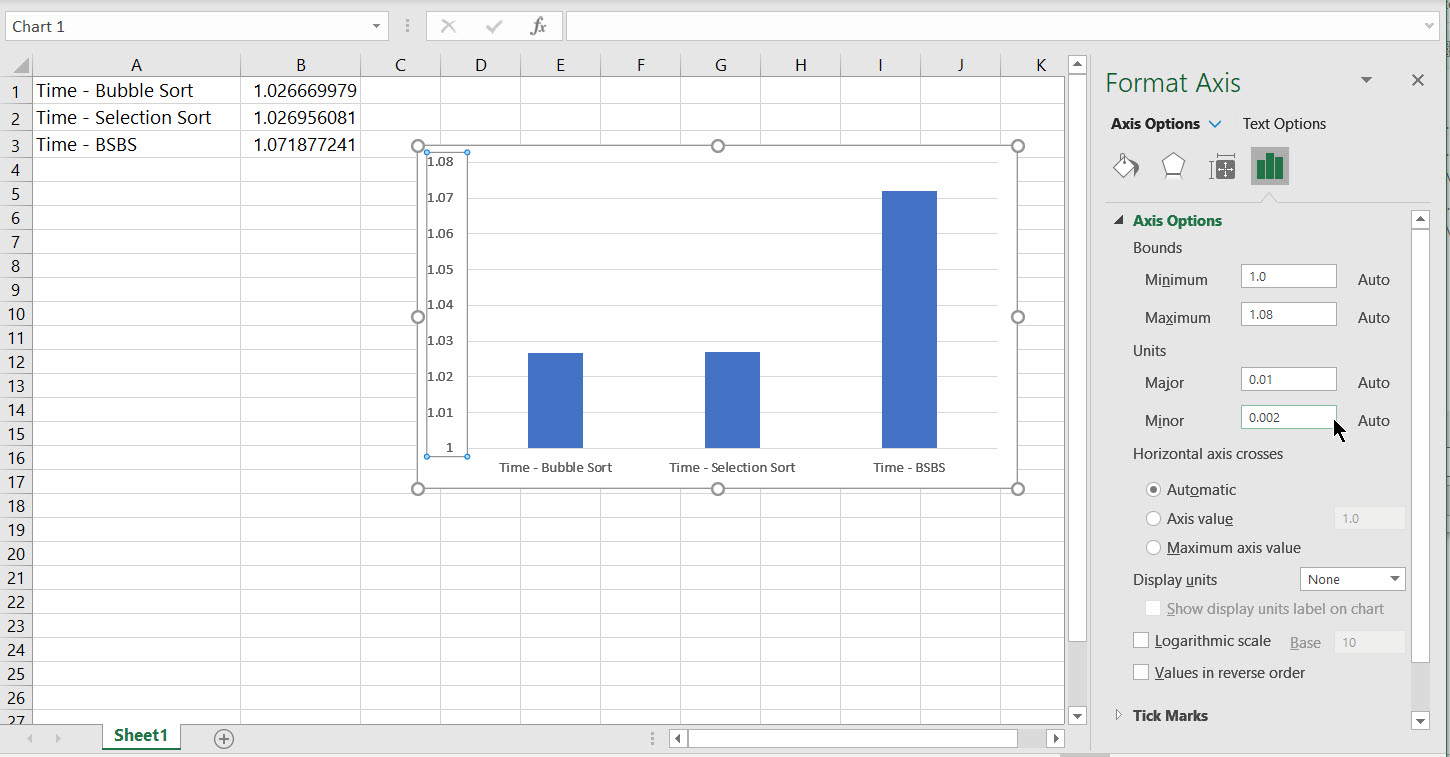Screen dimensions: 1450x757
Task: Select the Time - BSBS bar in chart
Action: click(x=909, y=319)
